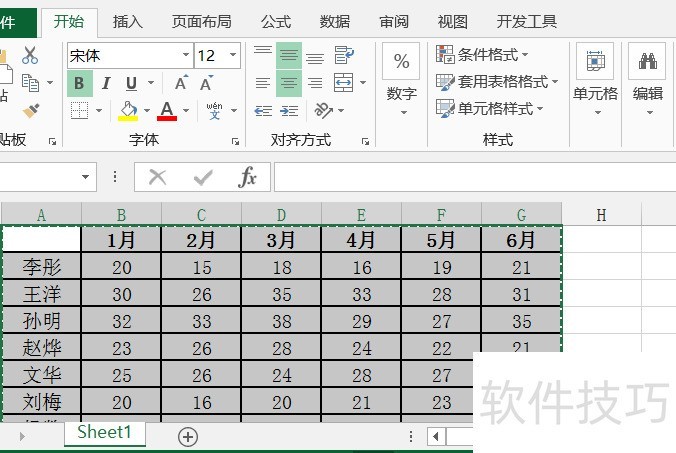The height and width of the screenshot is (453, 676).
Task: Click Merge and Center icon
Action: pyautogui.click(x=344, y=83)
